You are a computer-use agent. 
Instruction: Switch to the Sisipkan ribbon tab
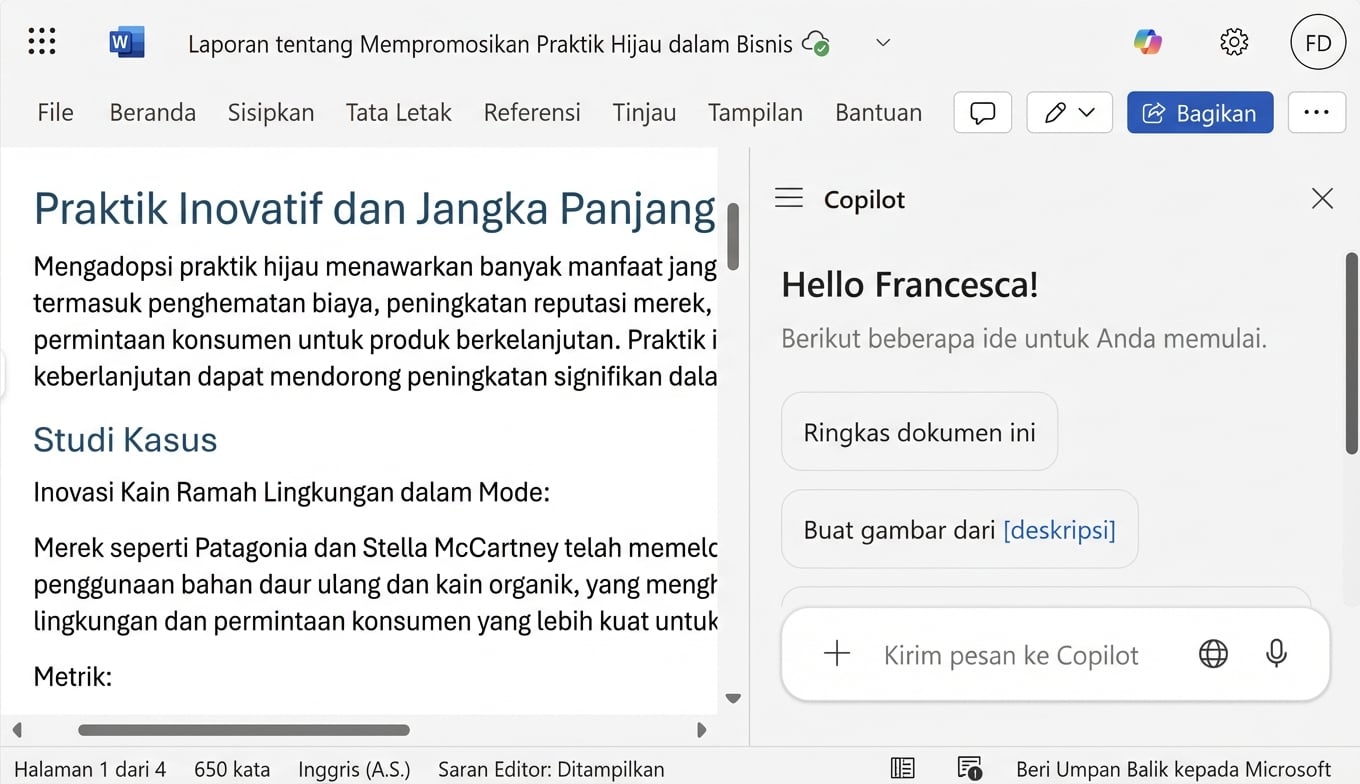pos(271,112)
